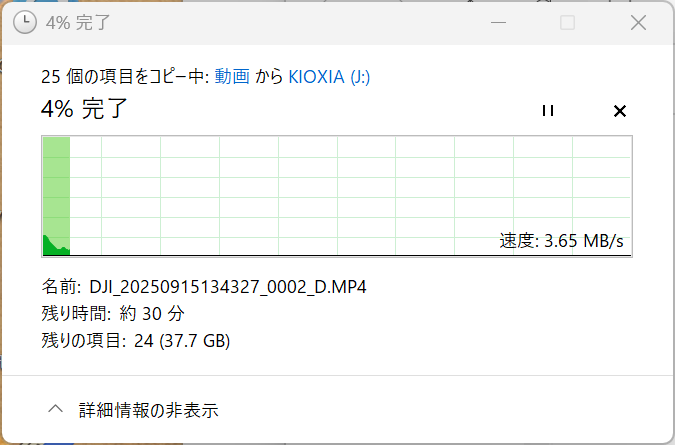Screen dimensions: 675x445
Task: Close the copy progress window
Action: [638, 22]
